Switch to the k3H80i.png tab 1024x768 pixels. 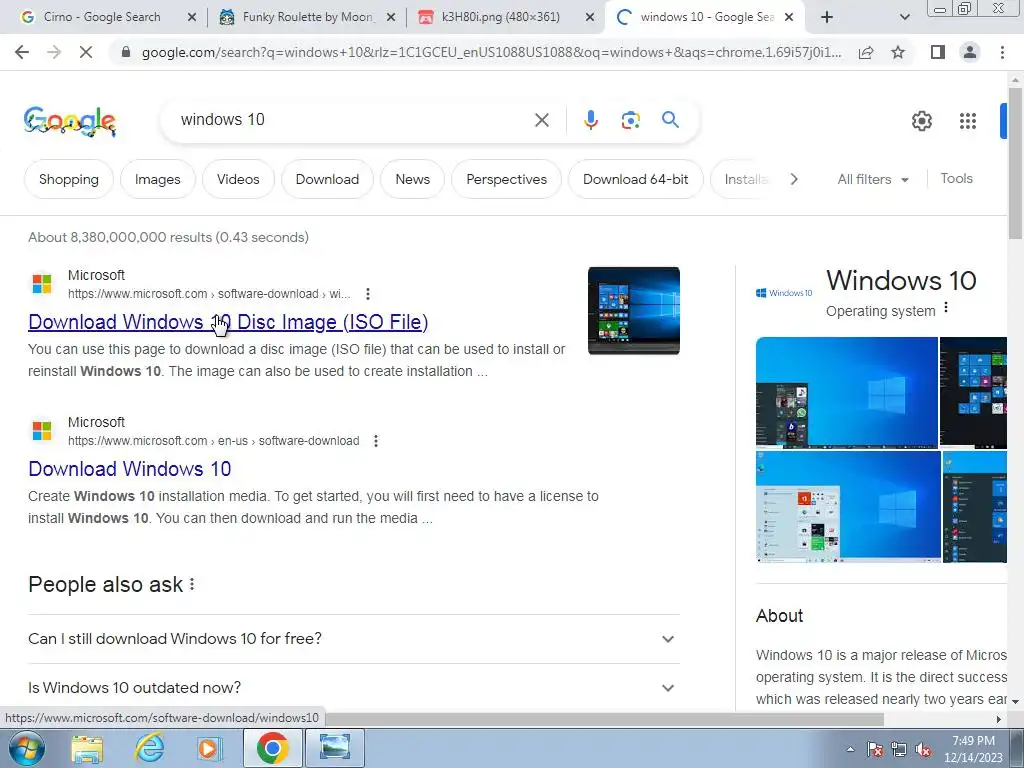[x=500, y=17]
